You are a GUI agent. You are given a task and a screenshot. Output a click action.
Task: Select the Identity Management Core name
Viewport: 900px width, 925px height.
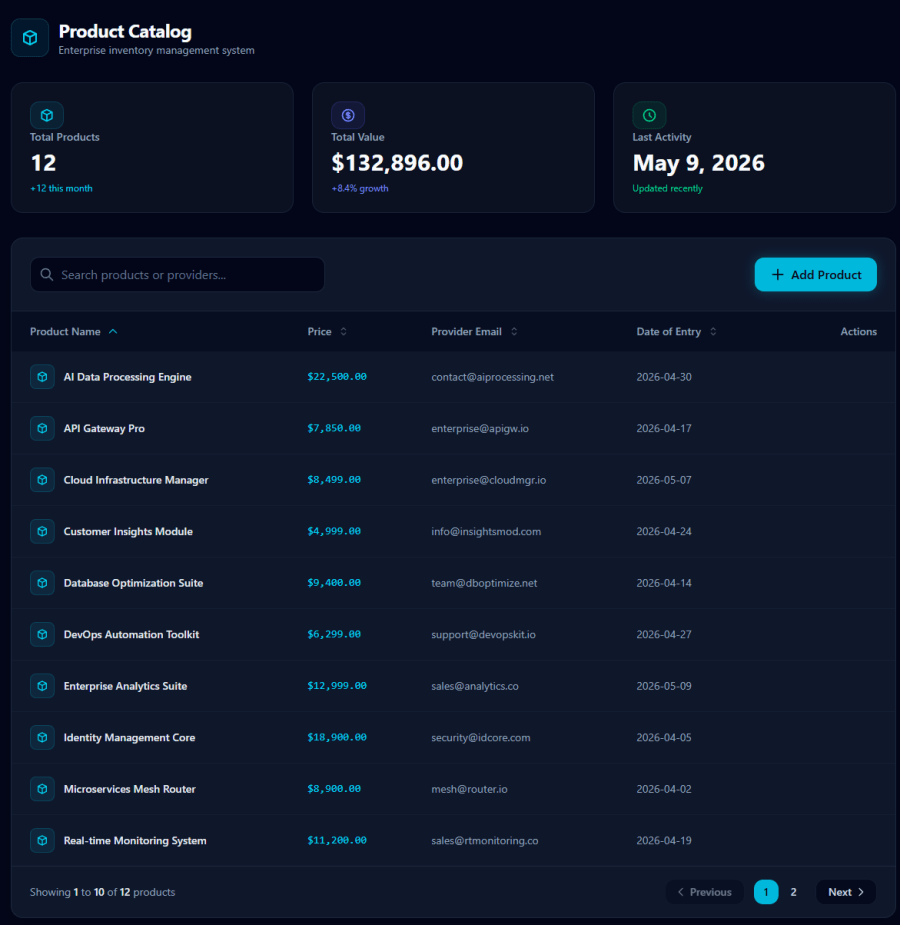[129, 737]
